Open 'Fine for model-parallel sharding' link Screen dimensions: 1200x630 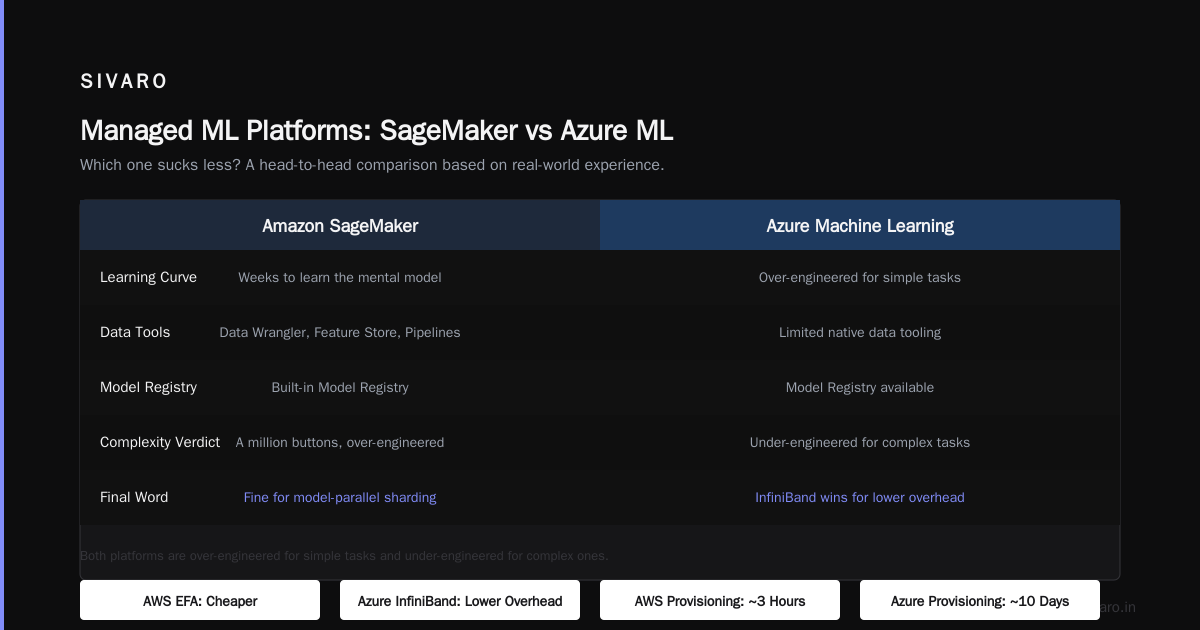pyautogui.click(x=340, y=497)
